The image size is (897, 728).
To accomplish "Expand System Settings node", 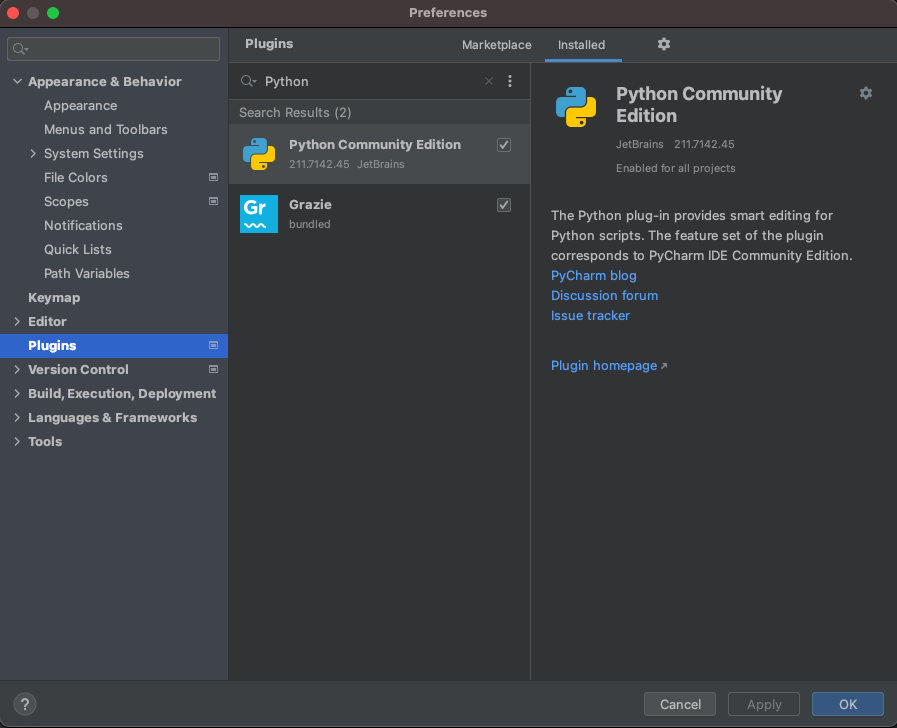I will (x=33, y=153).
